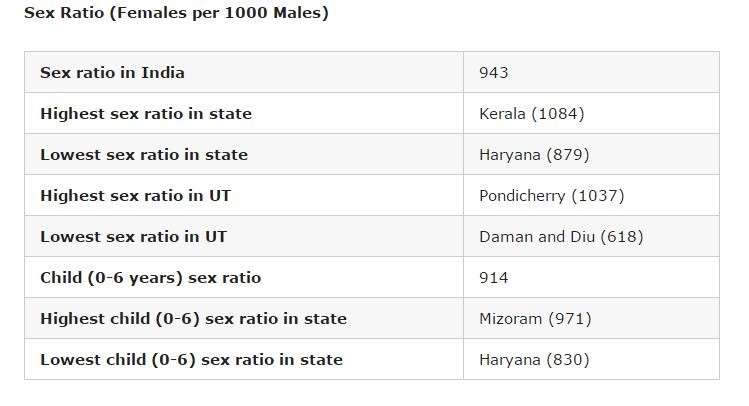Click the value 914
Screen dimensions: 749x406
(x=493, y=278)
